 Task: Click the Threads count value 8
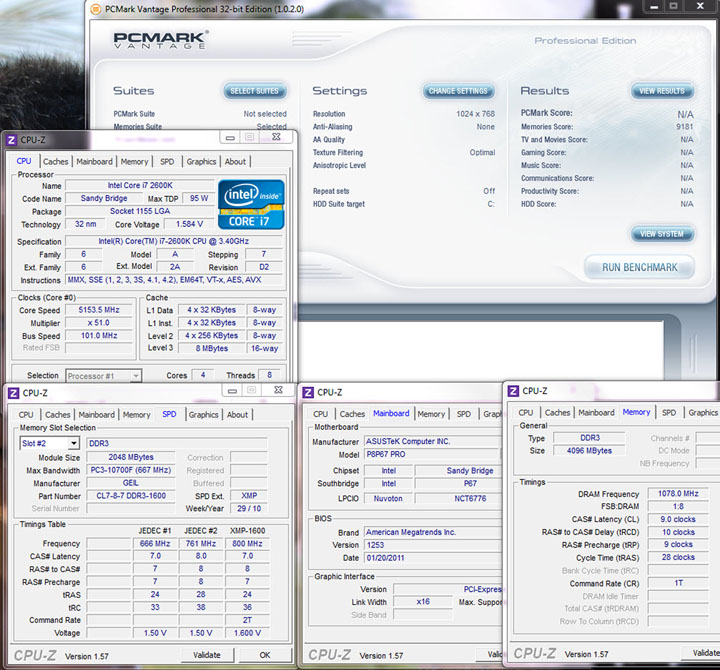pyautogui.click(x=270, y=375)
